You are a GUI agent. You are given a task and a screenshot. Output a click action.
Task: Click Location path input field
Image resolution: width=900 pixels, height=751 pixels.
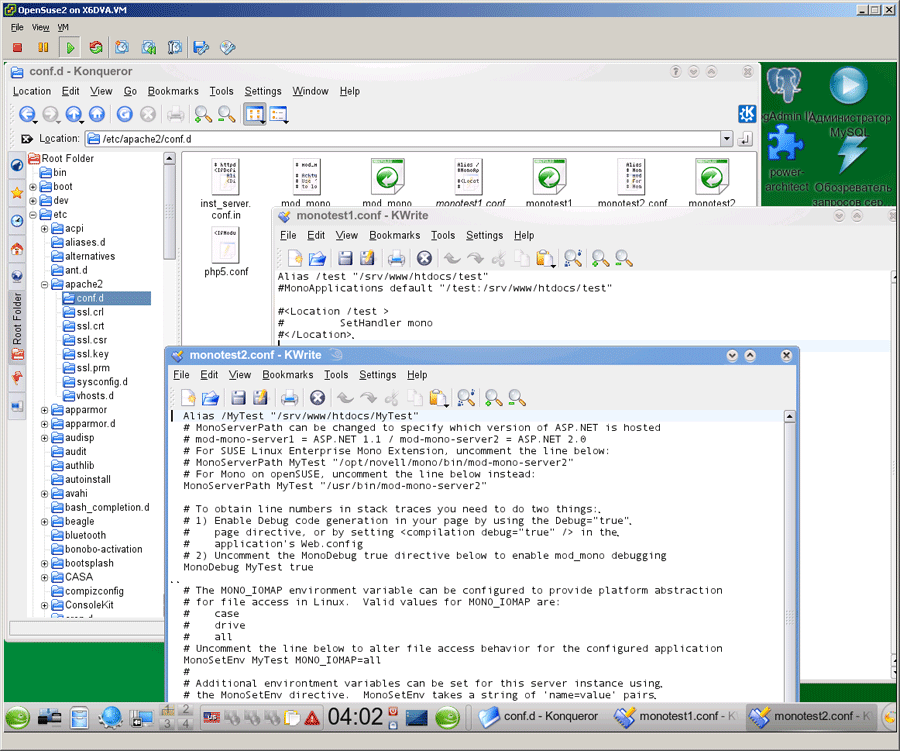pos(403,139)
